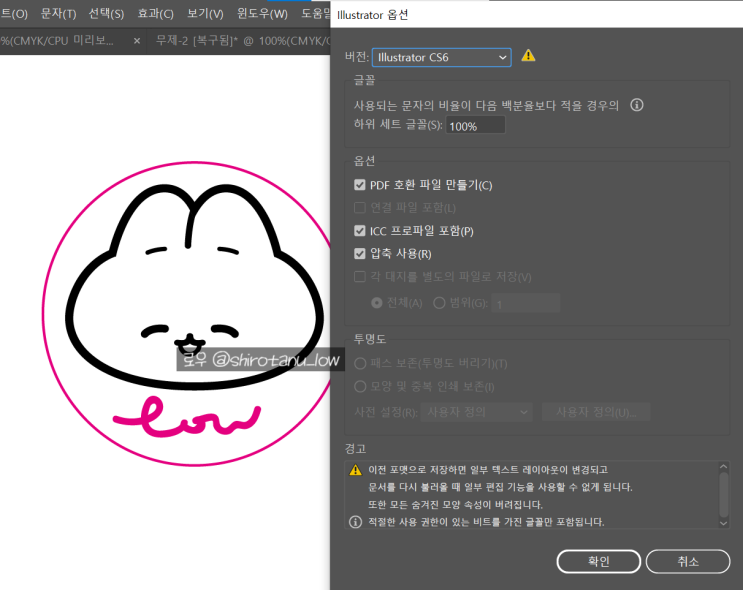Click the '적절한 사용 권한이 있는' info text
The image size is (743, 590).
[486, 522]
